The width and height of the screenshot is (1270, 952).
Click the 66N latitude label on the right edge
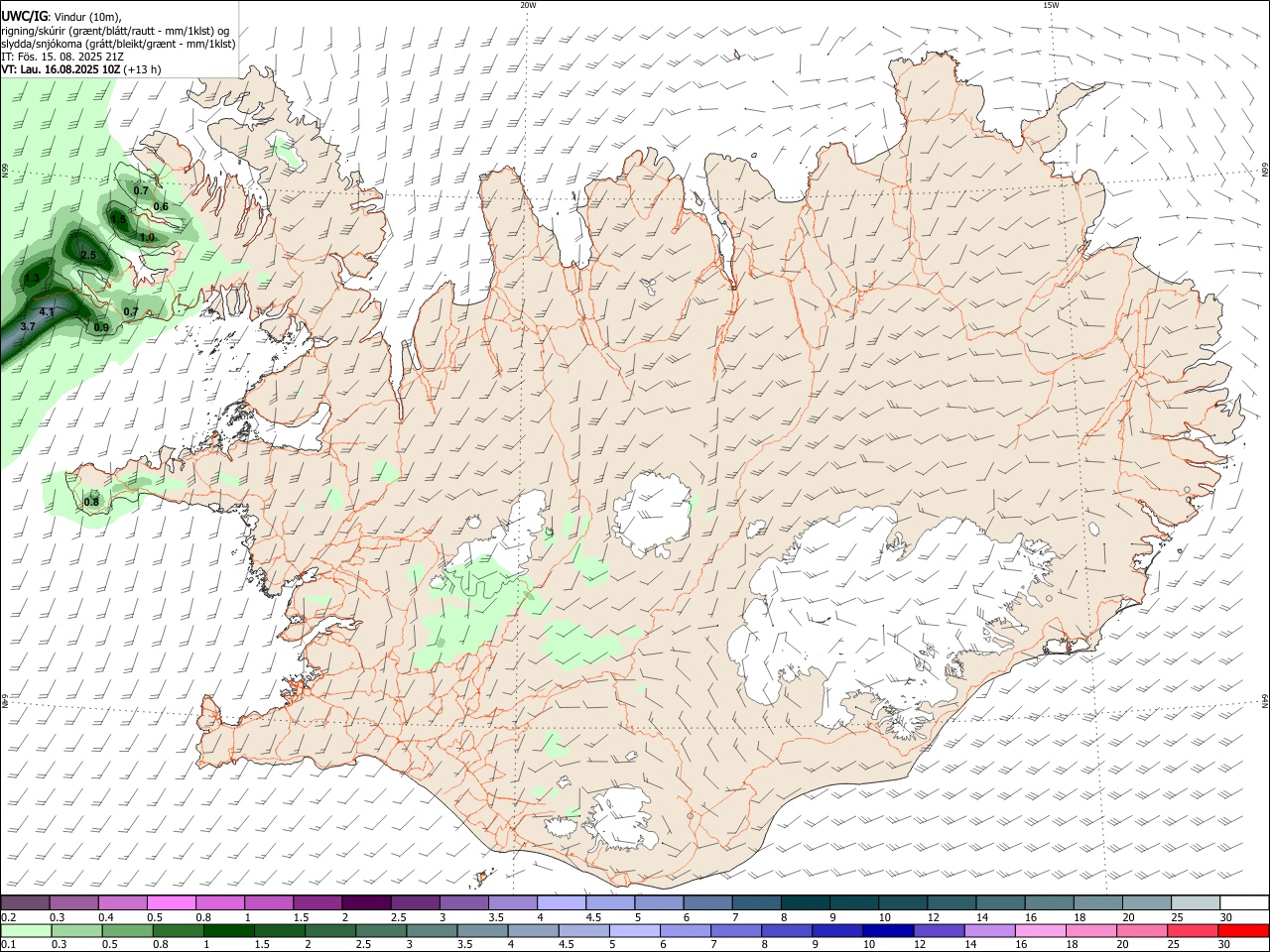tap(1265, 171)
